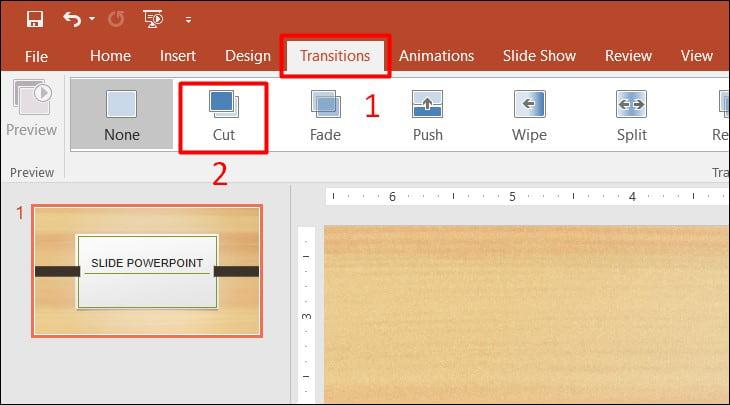Start slide show from beginning icon
The image size is (730, 405).
tap(153, 19)
